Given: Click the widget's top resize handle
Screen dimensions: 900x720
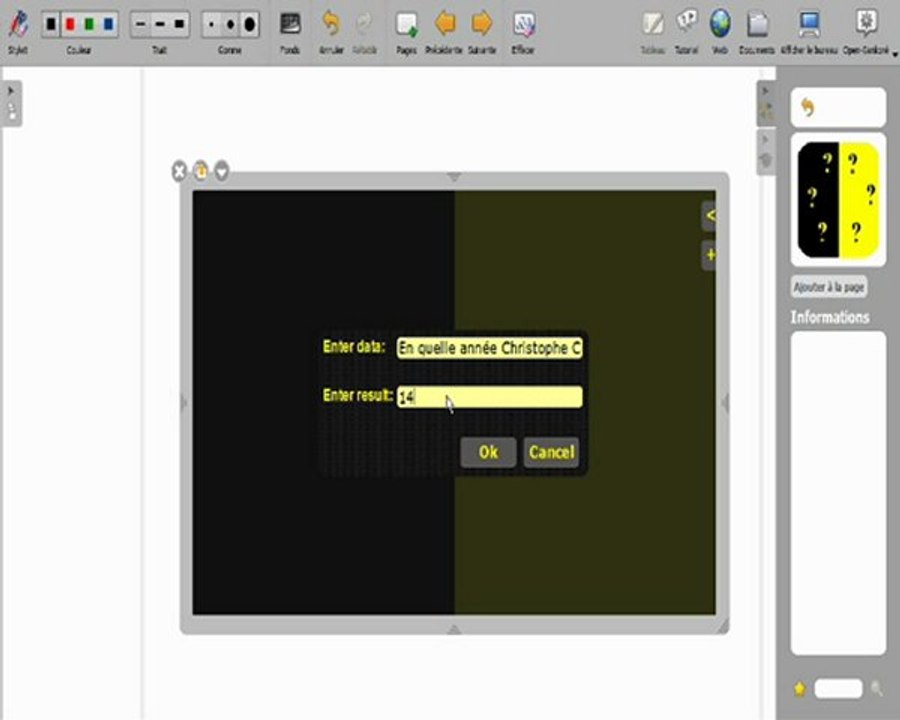Looking at the screenshot, I should (x=454, y=177).
